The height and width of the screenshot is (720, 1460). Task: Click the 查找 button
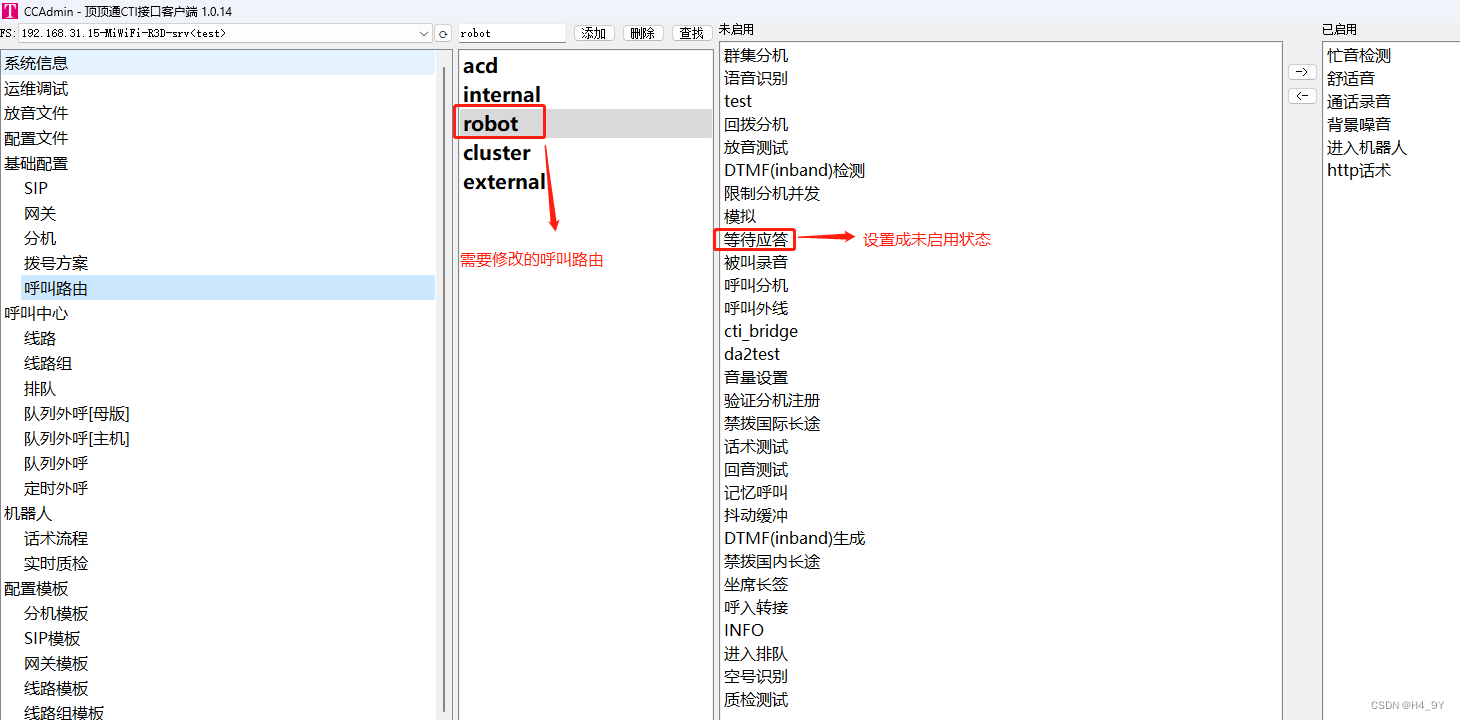coord(692,33)
